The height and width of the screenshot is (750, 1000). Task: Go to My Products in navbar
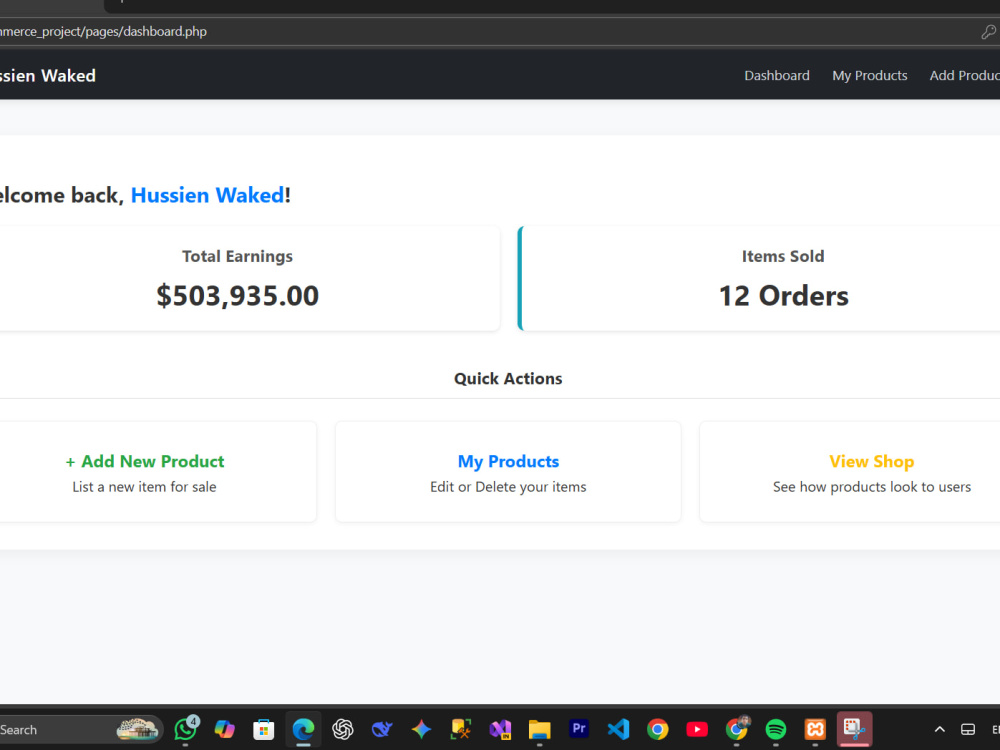(x=870, y=75)
